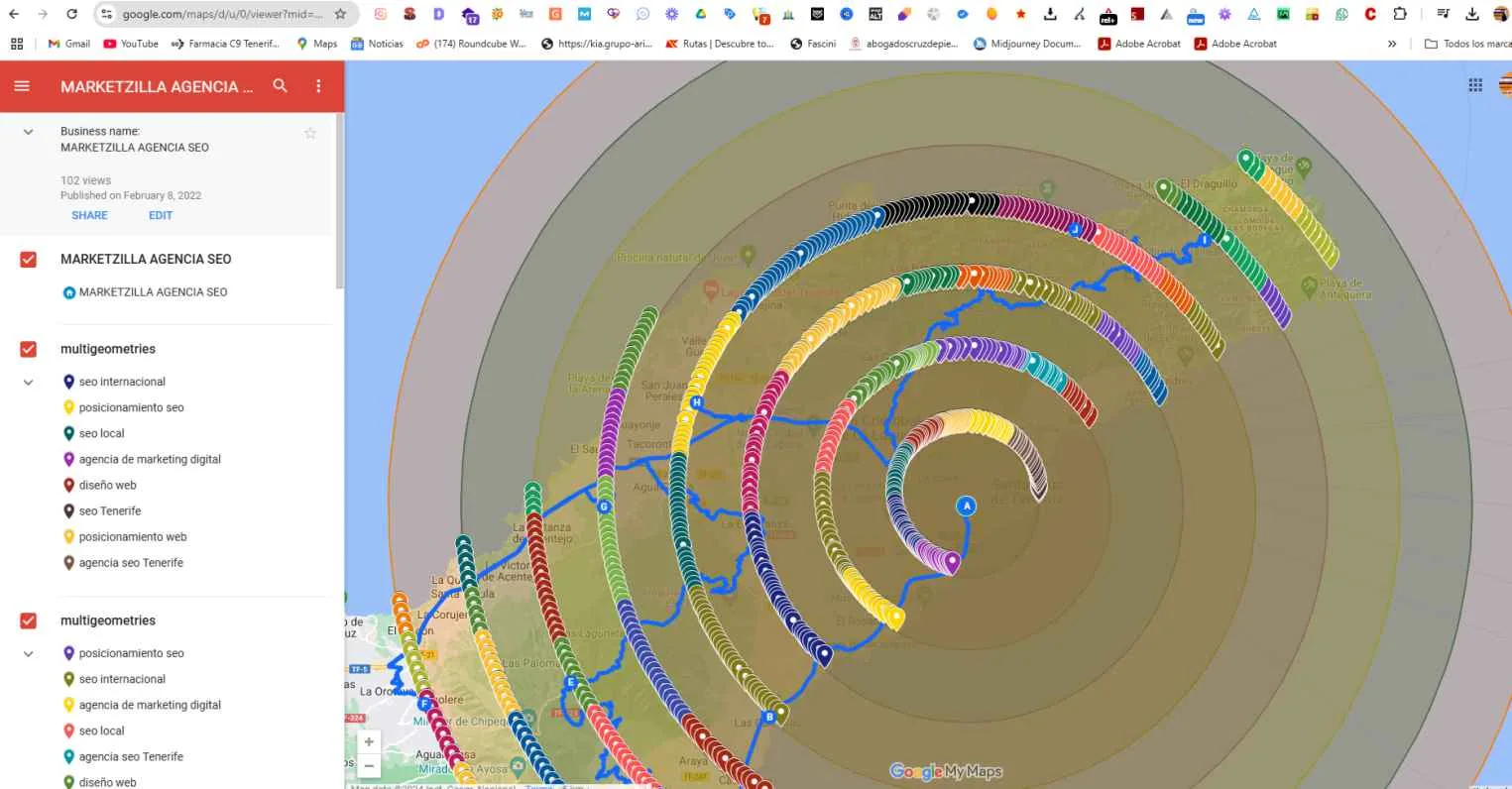Screen dimensions: 1512x789
Task: Open the Noticias bookmark
Action: point(385,43)
